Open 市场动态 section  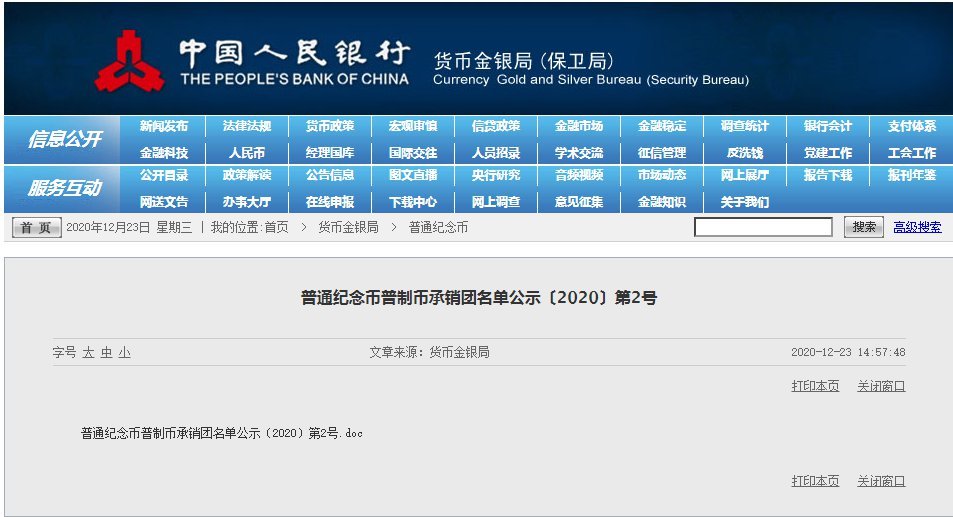tap(662, 175)
